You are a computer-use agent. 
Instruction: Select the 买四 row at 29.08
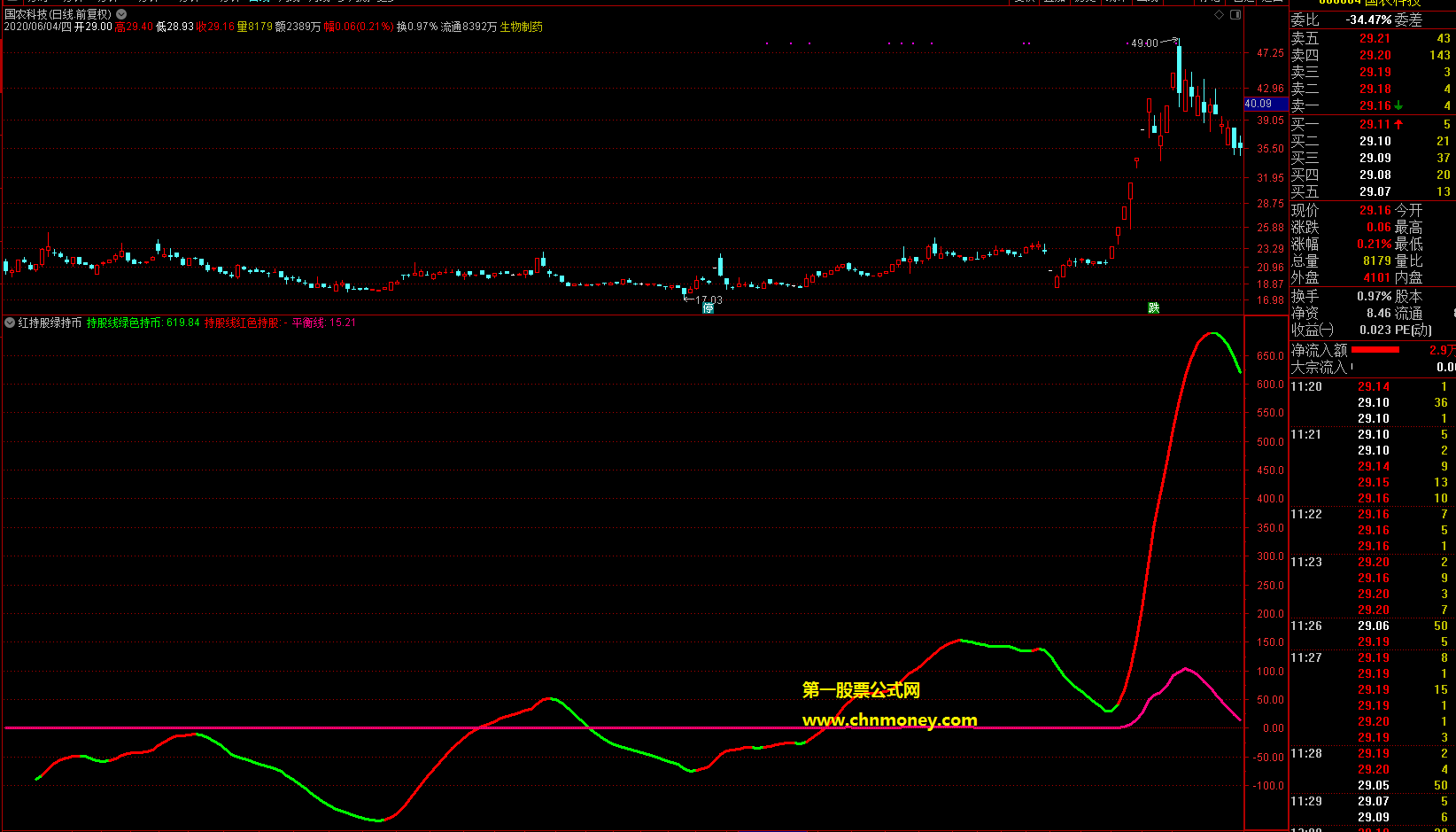pyautogui.click(x=1371, y=175)
